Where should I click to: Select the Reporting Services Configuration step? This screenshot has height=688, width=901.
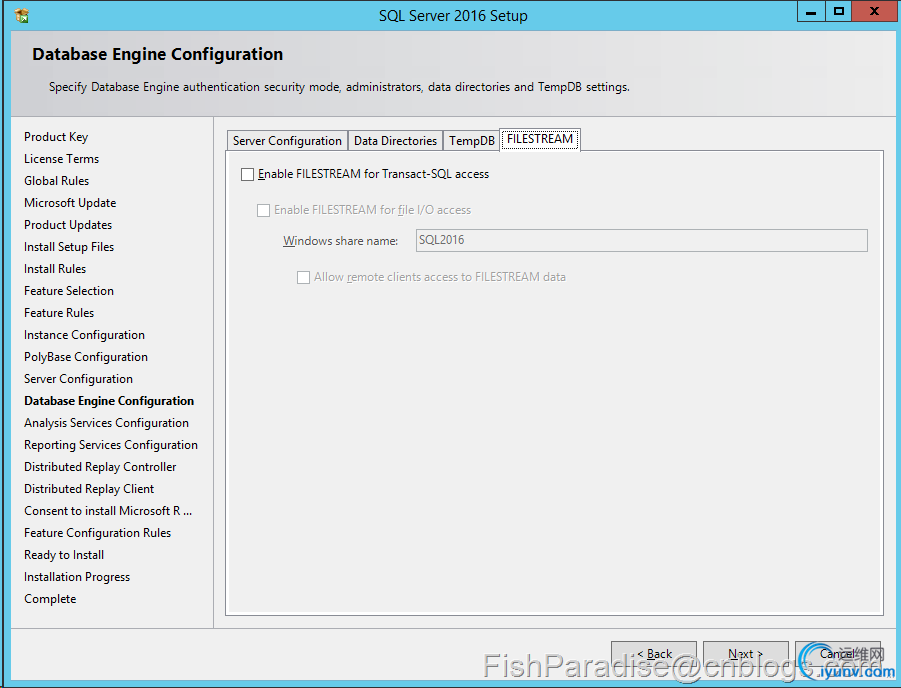coord(111,445)
